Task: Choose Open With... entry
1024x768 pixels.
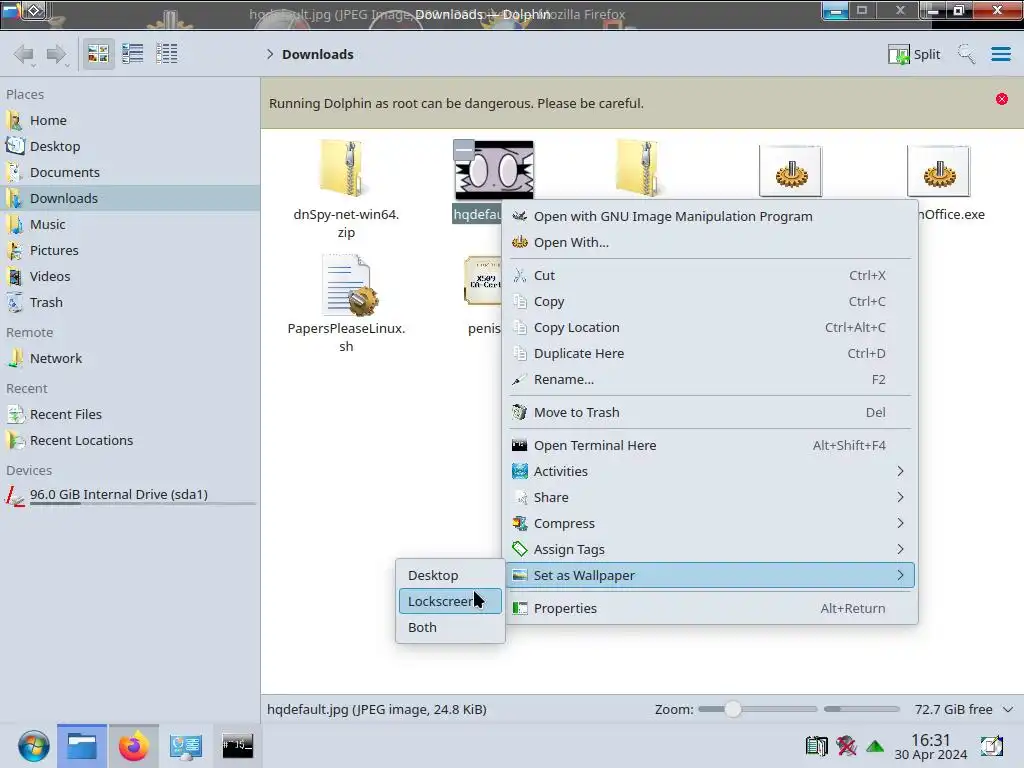Action: pyautogui.click(x=710, y=243)
